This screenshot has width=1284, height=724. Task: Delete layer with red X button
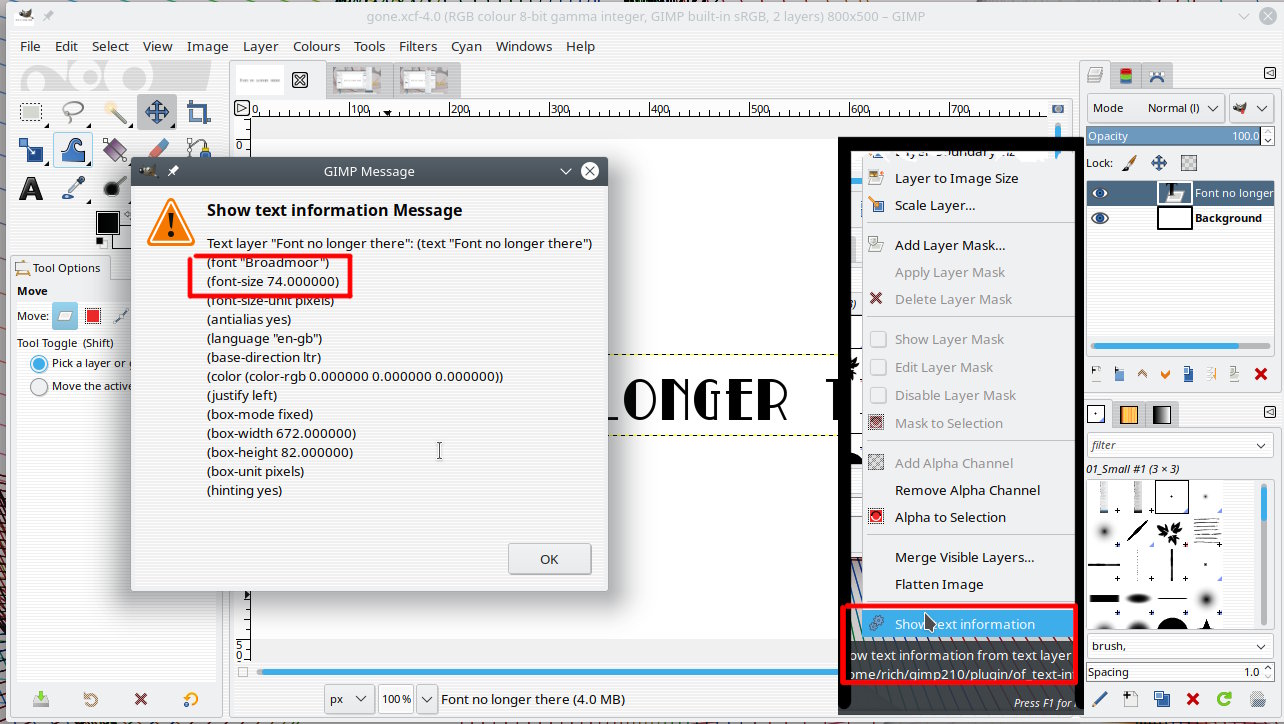(1260, 374)
